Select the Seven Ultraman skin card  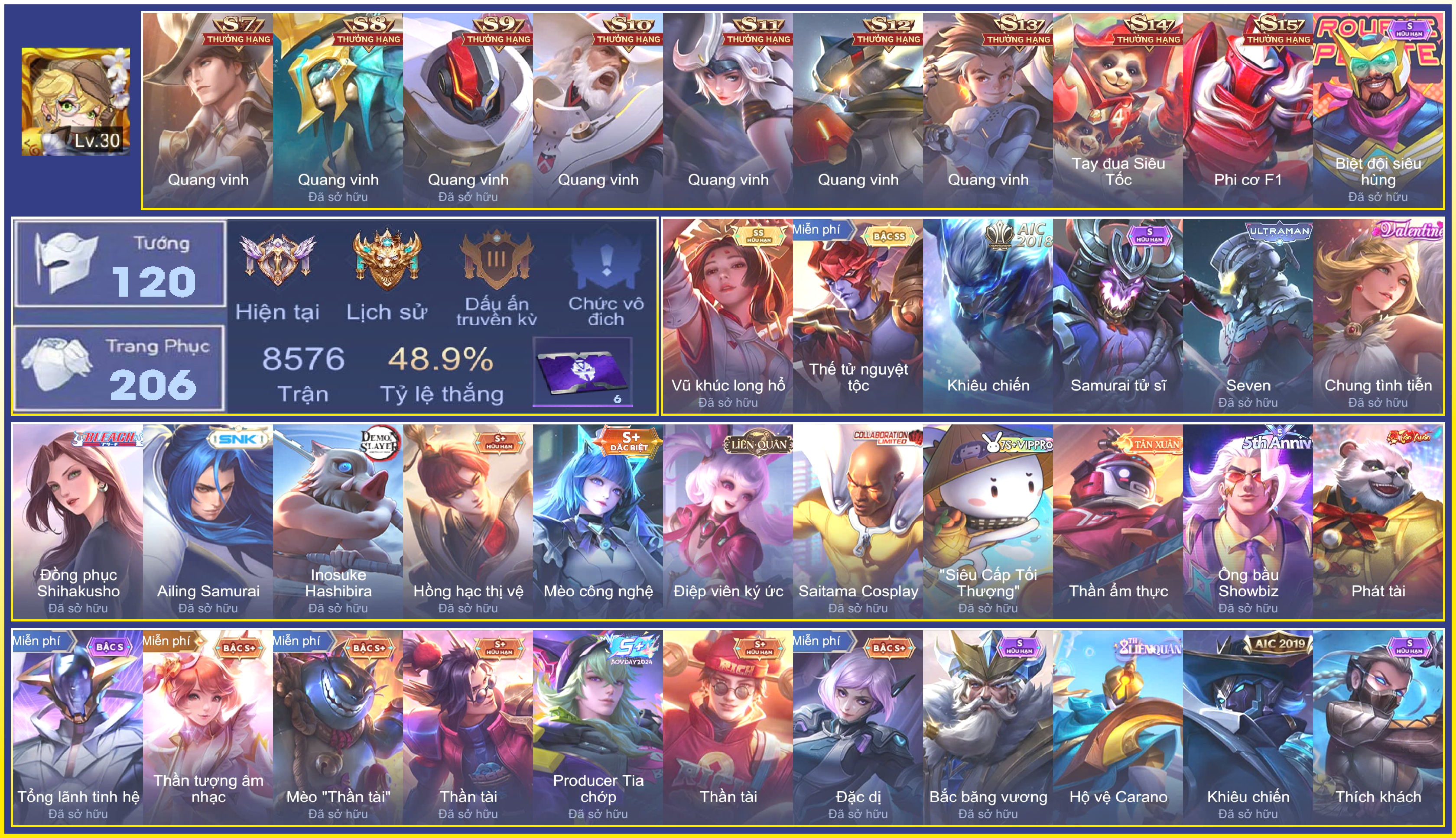1248,316
